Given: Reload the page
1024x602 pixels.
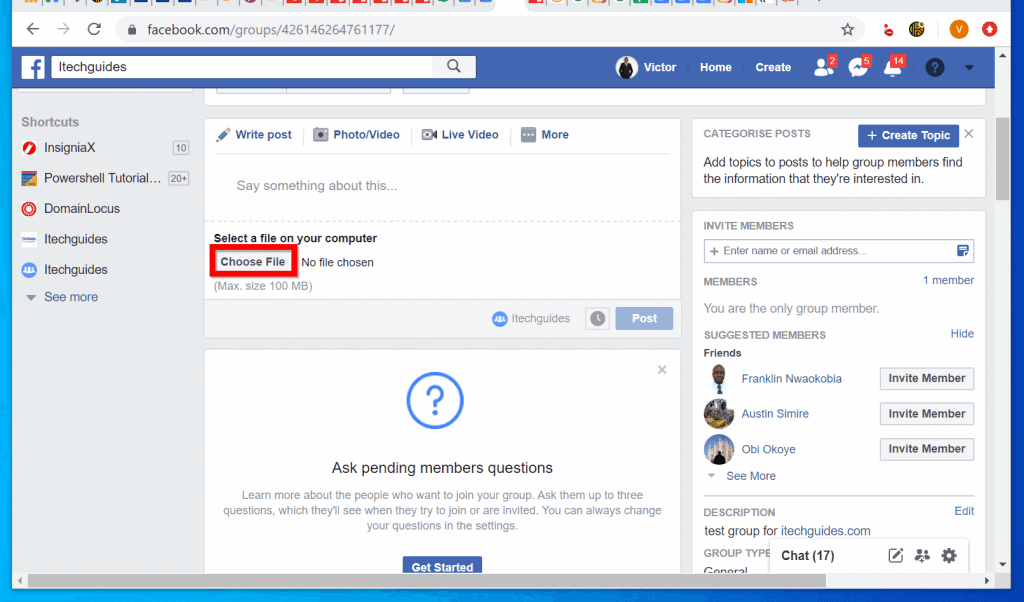Looking at the screenshot, I should point(94,29).
